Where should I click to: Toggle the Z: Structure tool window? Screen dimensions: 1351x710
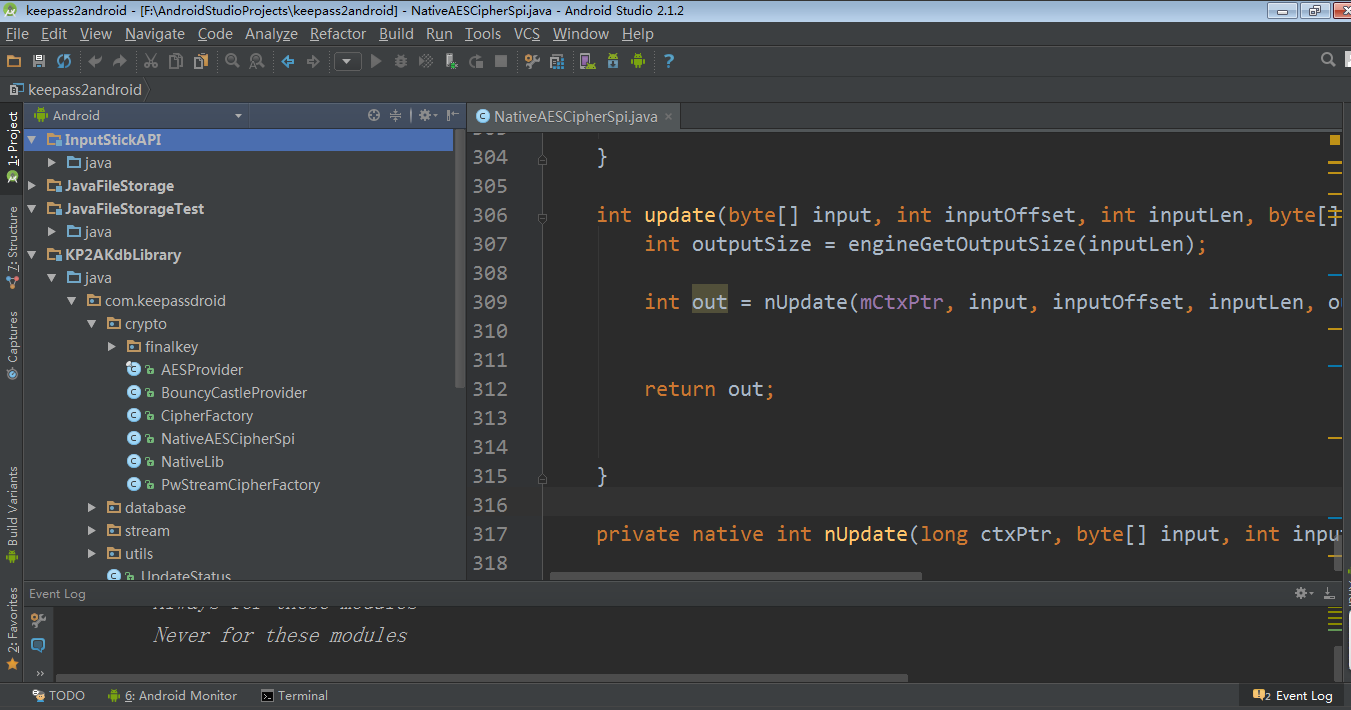click(12, 246)
